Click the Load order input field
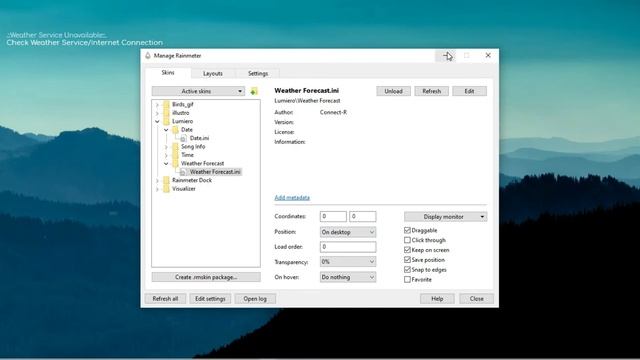 (348, 247)
